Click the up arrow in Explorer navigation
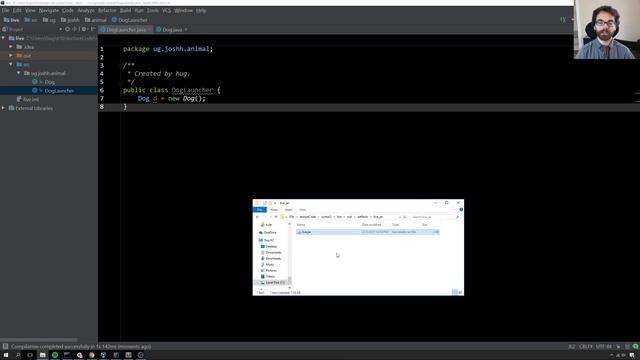 pyautogui.click(x=276, y=217)
